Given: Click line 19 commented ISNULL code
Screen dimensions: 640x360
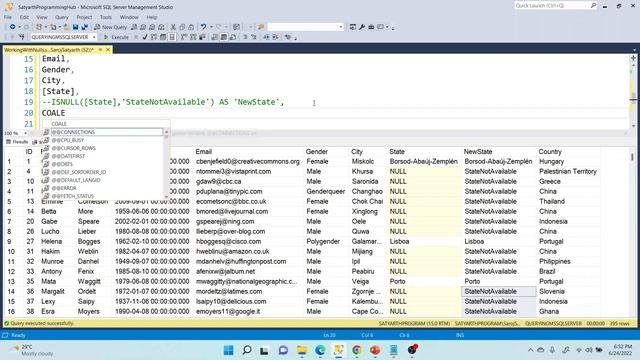Looking at the screenshot, I should (x=163, y=102).
